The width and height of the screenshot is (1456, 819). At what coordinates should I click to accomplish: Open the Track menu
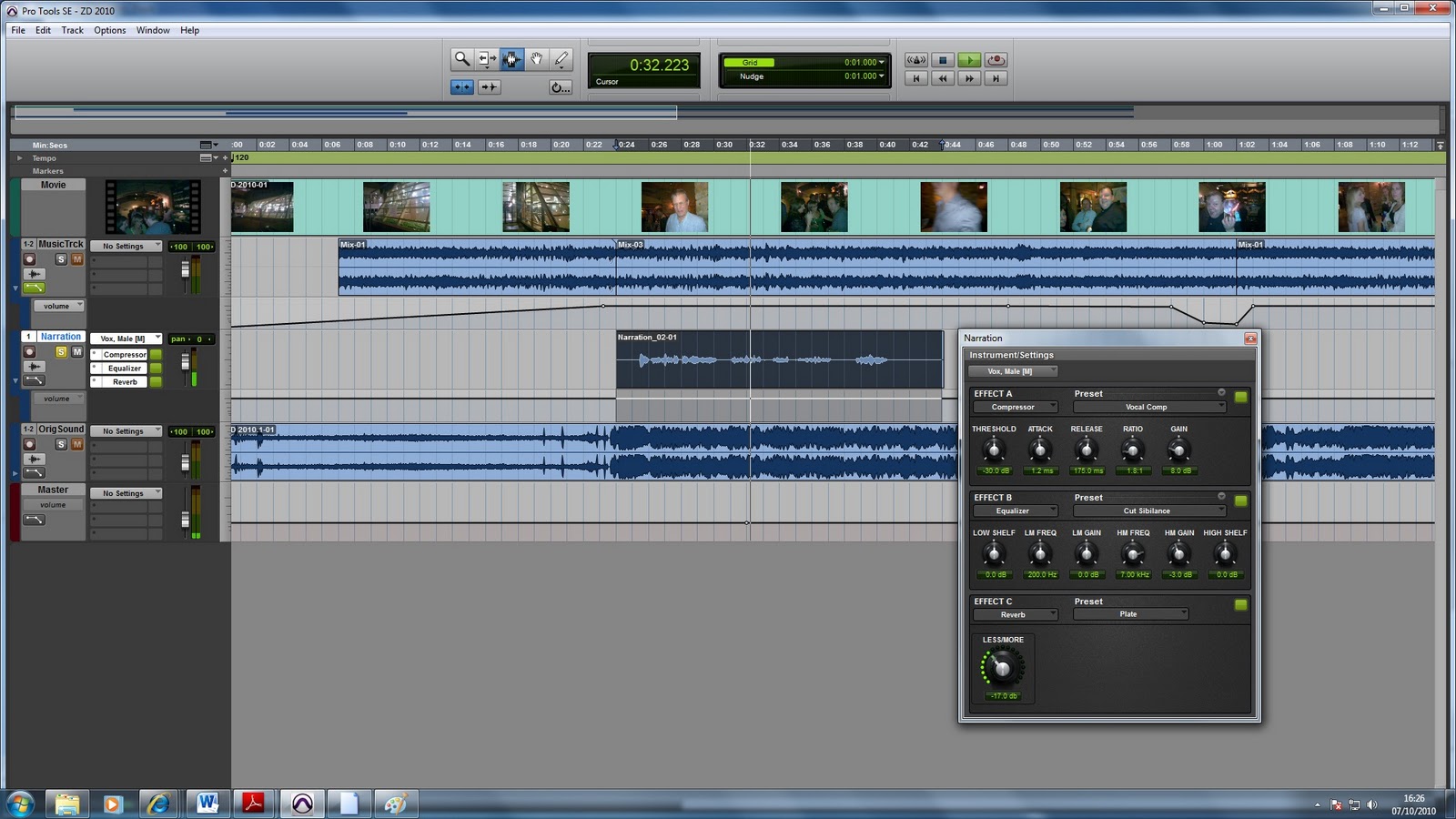point(71,30)
